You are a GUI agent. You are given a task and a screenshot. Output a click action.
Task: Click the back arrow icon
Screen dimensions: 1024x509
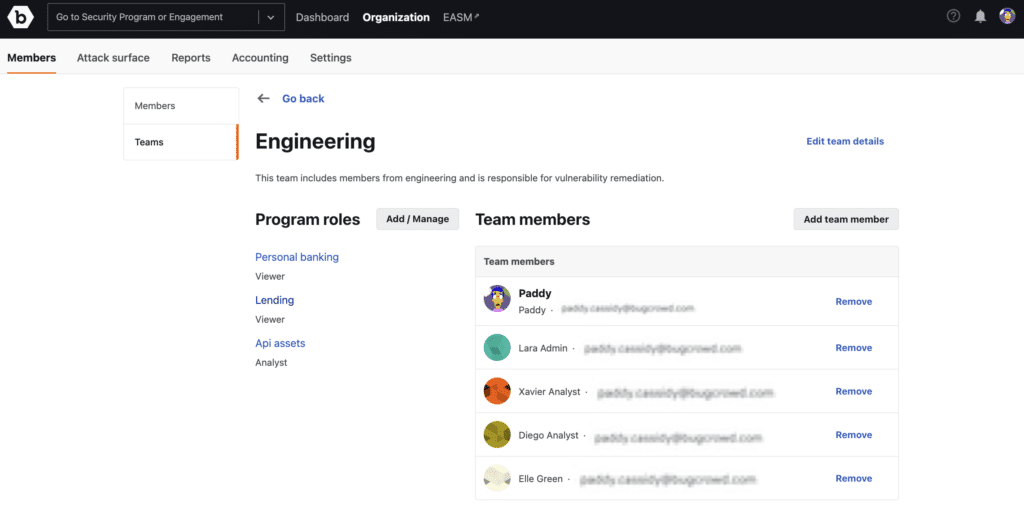click(263, 99)
